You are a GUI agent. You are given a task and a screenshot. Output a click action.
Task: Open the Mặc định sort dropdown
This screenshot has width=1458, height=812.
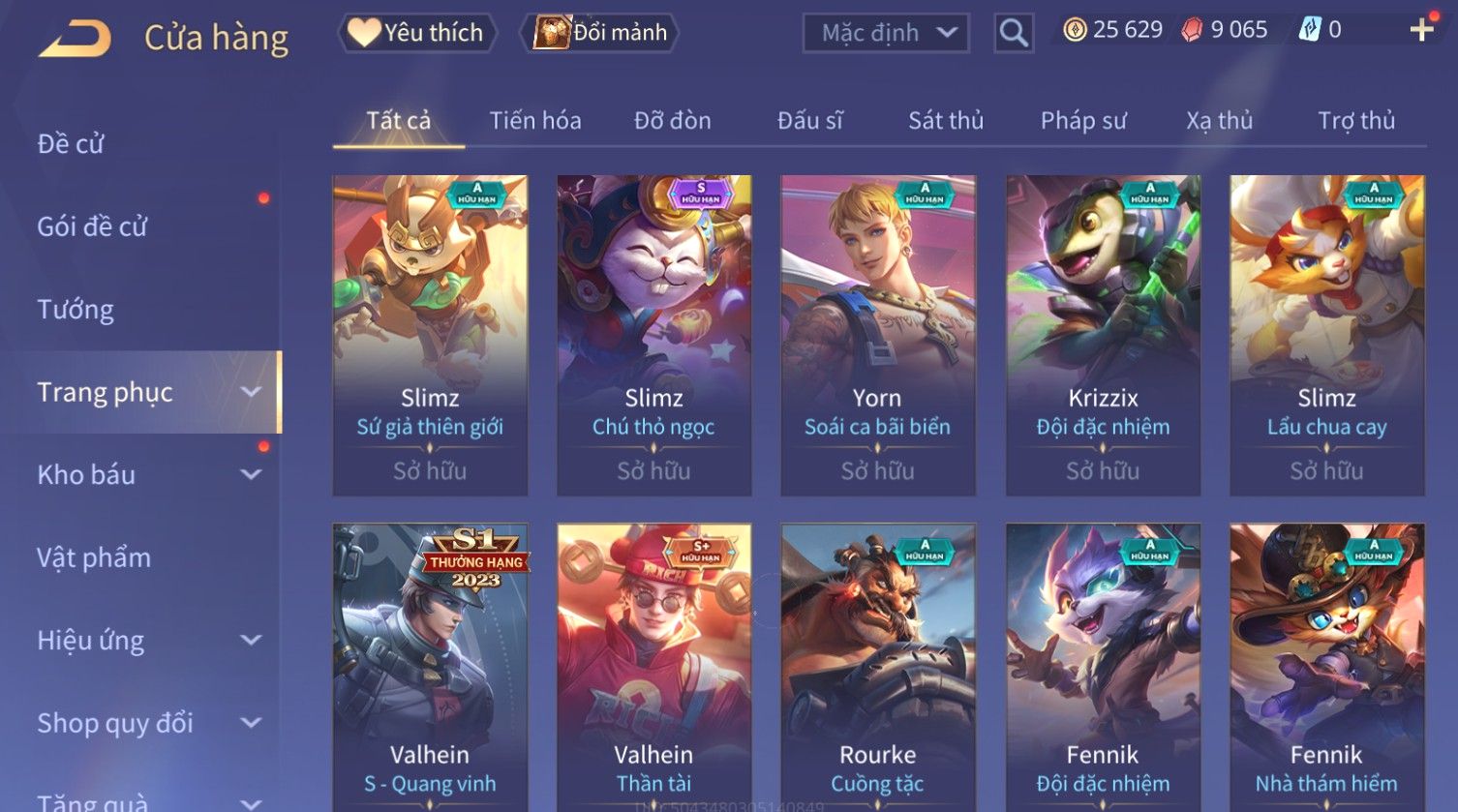[886, 33]
